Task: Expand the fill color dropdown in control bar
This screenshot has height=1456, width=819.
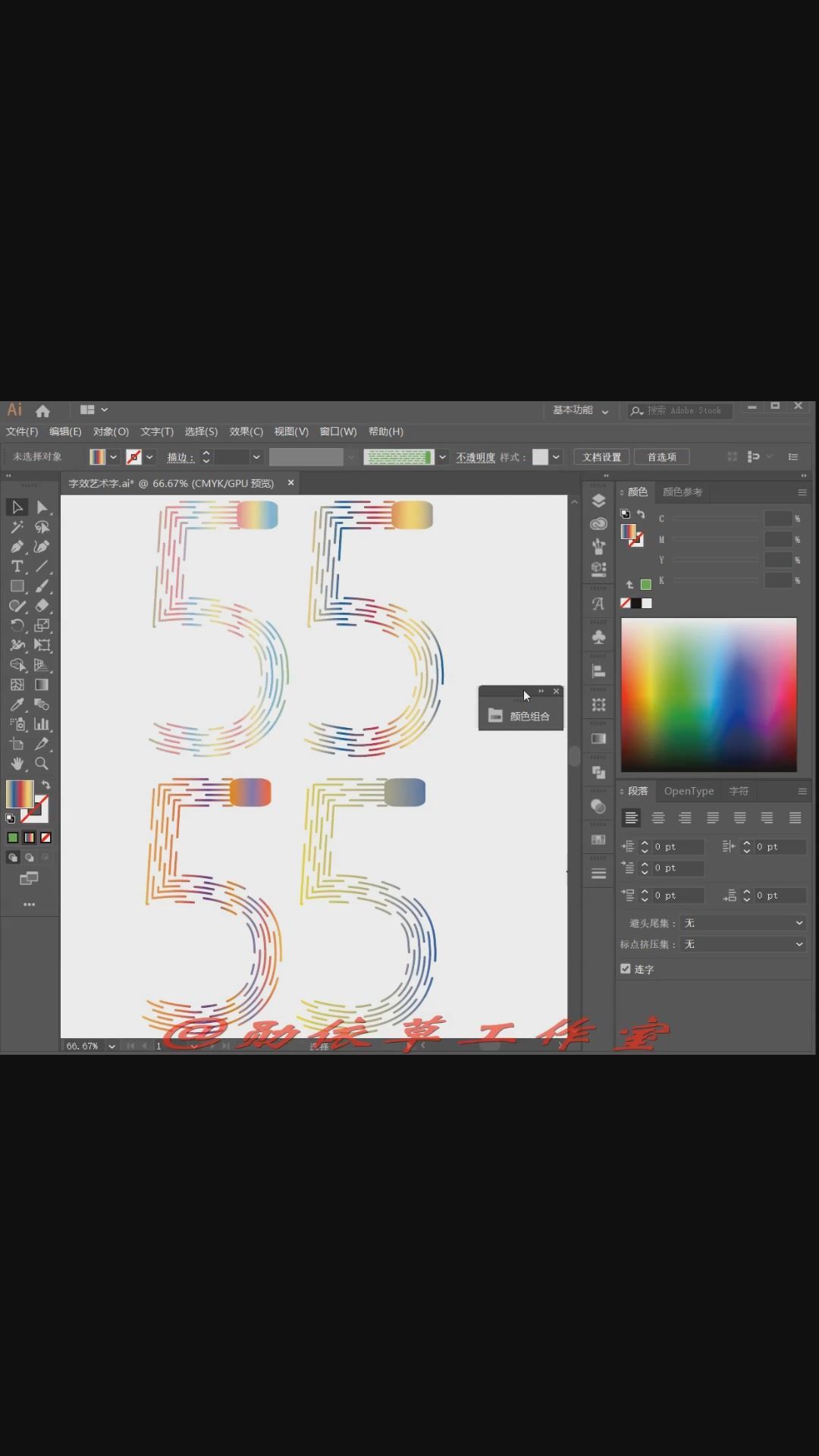Action: (114, 457)
